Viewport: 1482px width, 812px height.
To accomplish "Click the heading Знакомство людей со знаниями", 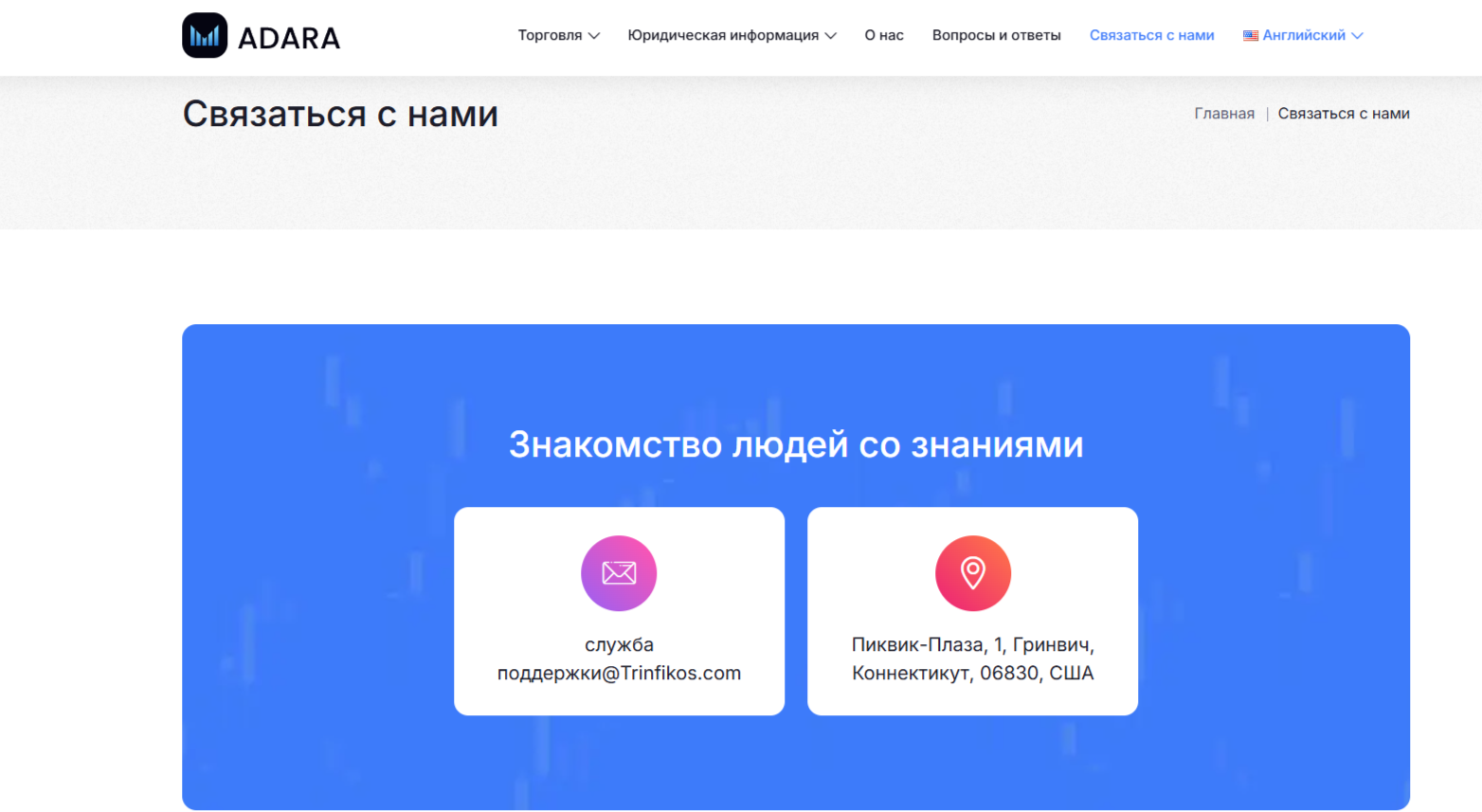I will click(797, 443).
